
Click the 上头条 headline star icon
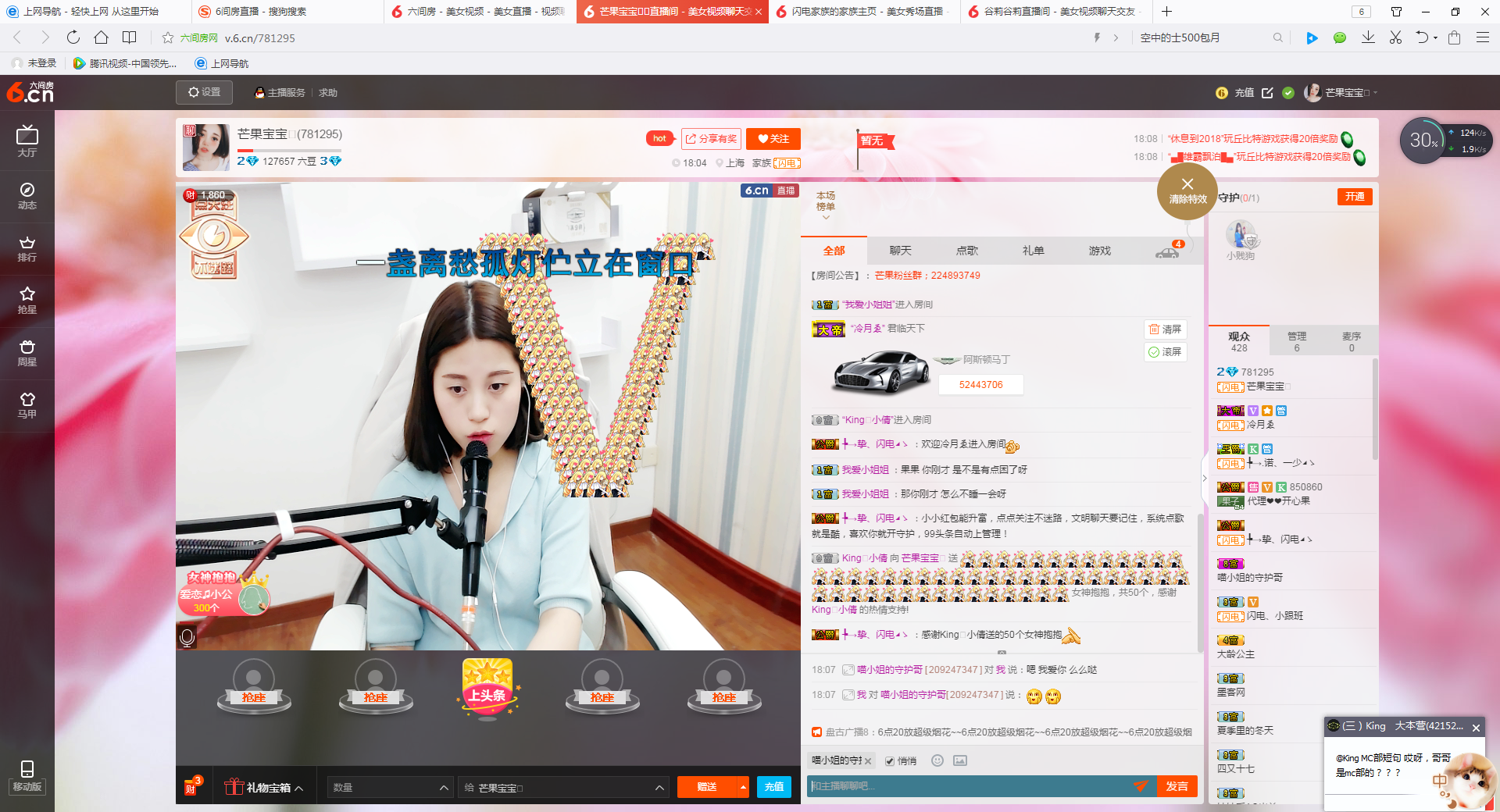(x=487, y=688)
